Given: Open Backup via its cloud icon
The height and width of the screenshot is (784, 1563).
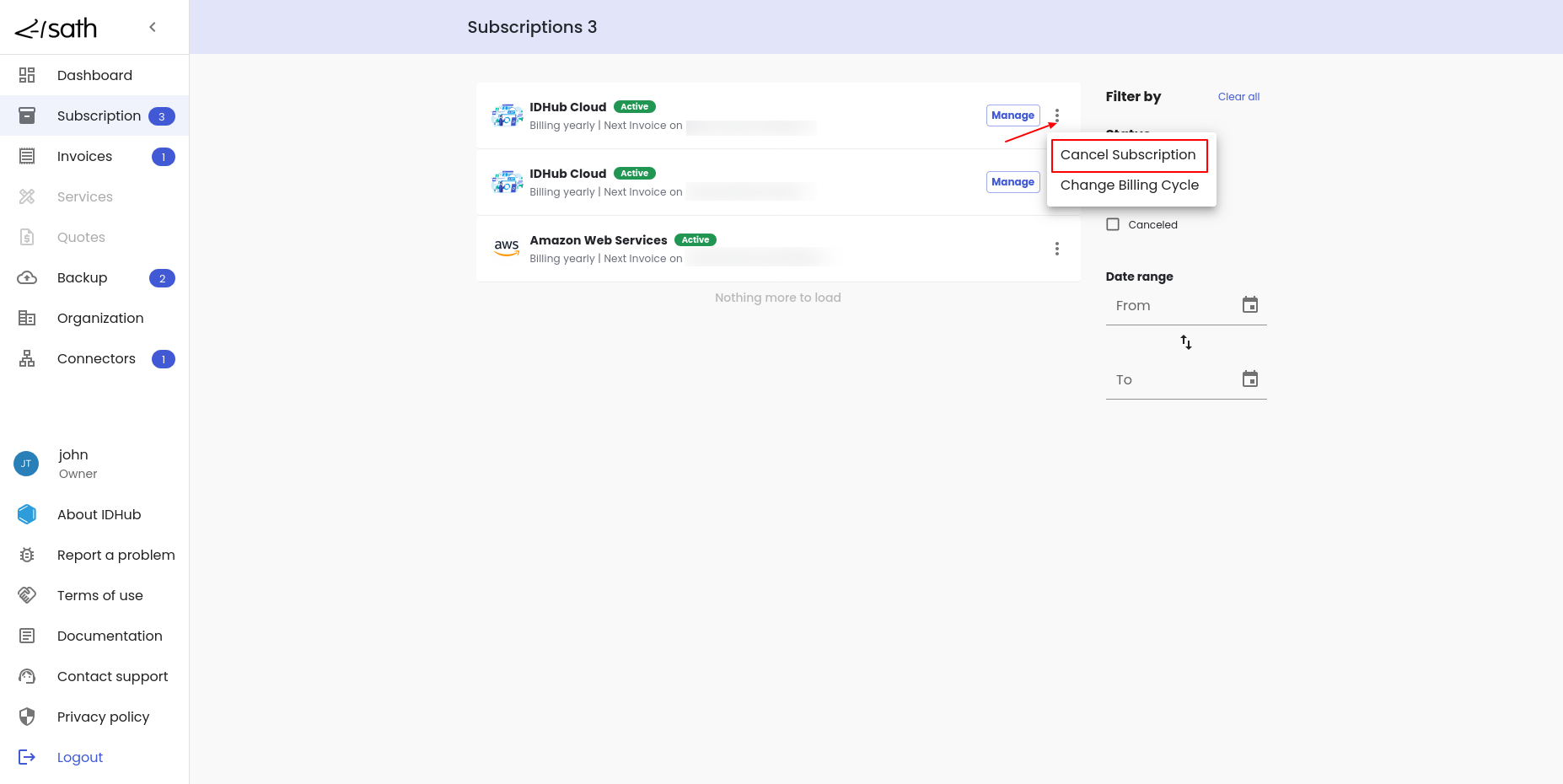Looking at the screenshot, I should [x=27, y=277].
